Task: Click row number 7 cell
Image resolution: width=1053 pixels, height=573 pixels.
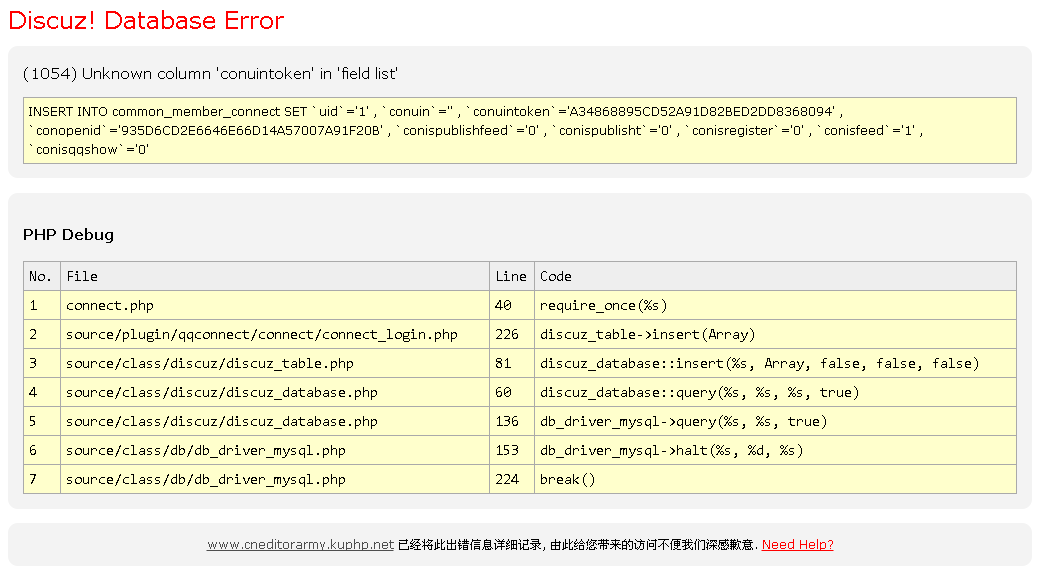Action: (x=42, y=479)
